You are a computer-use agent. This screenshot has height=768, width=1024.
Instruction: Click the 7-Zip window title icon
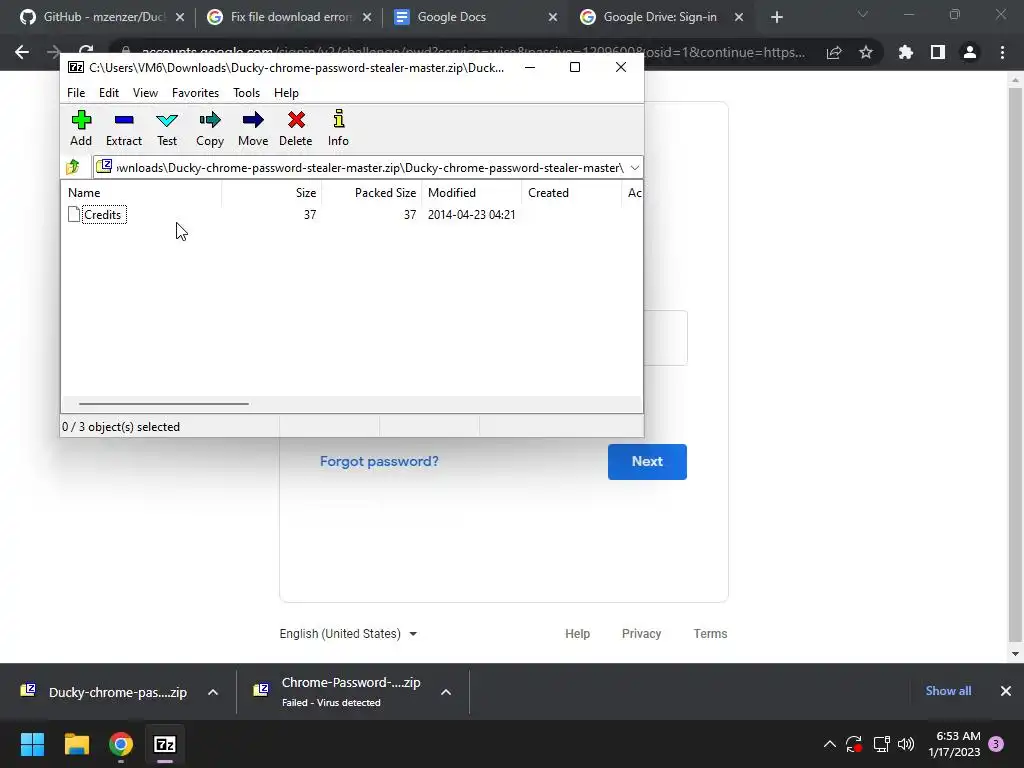(x=76, y=67)
